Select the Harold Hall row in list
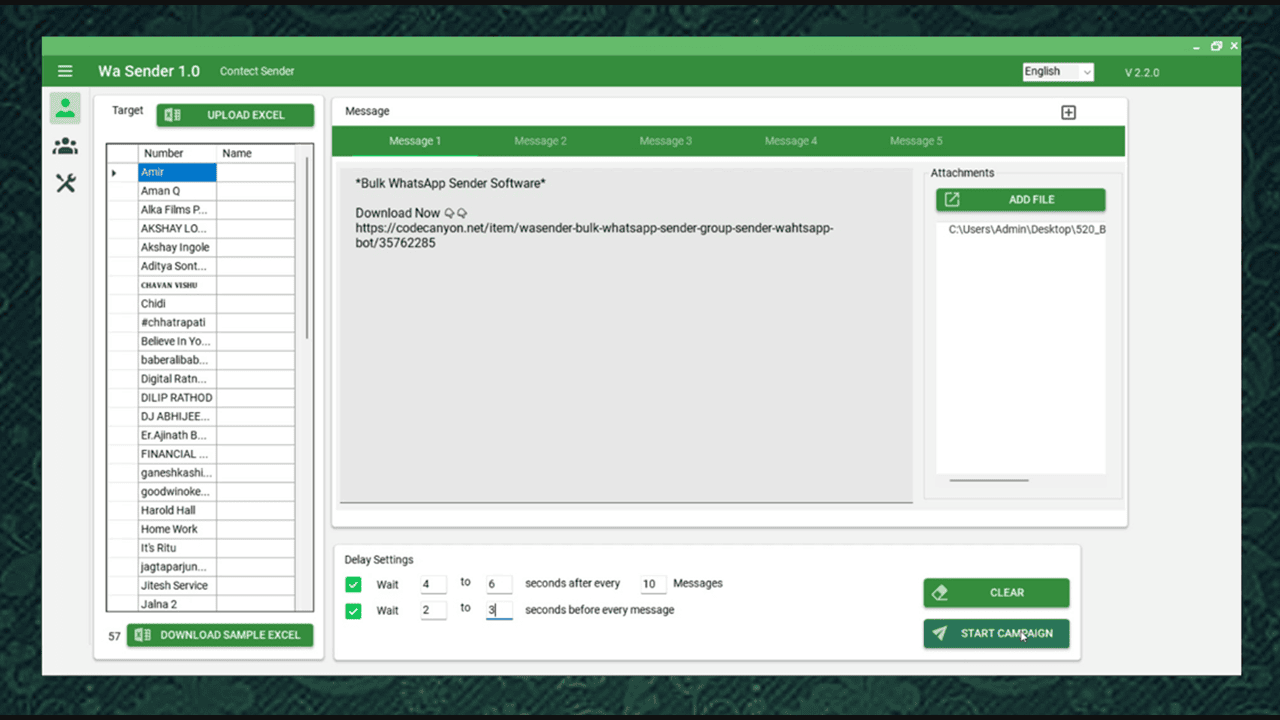Image resolution: width=1280 pixels, height=720 pixels. point(177,510)
